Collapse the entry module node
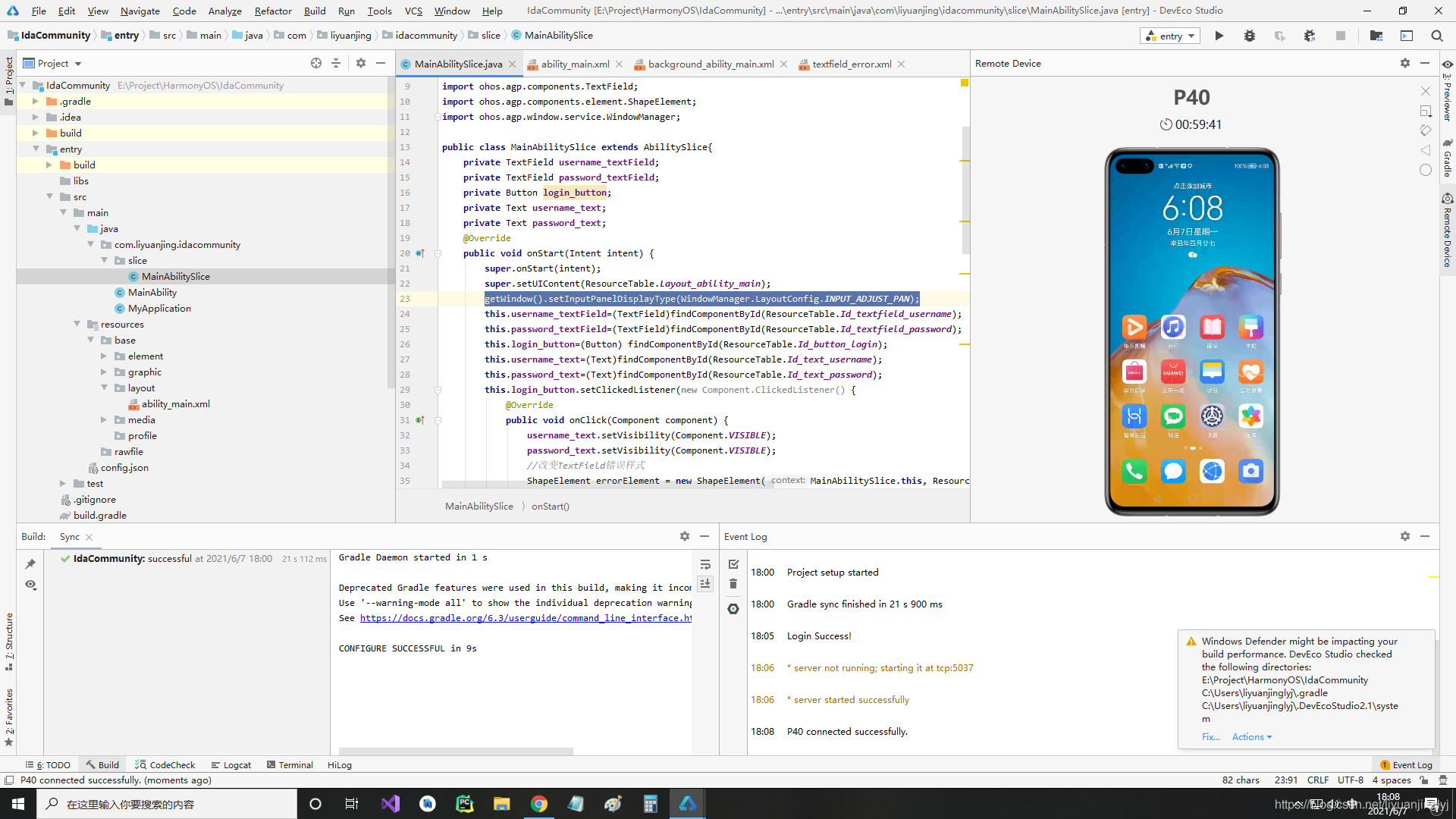This screenshot has height=819, width=1456. tap(35, 149)
